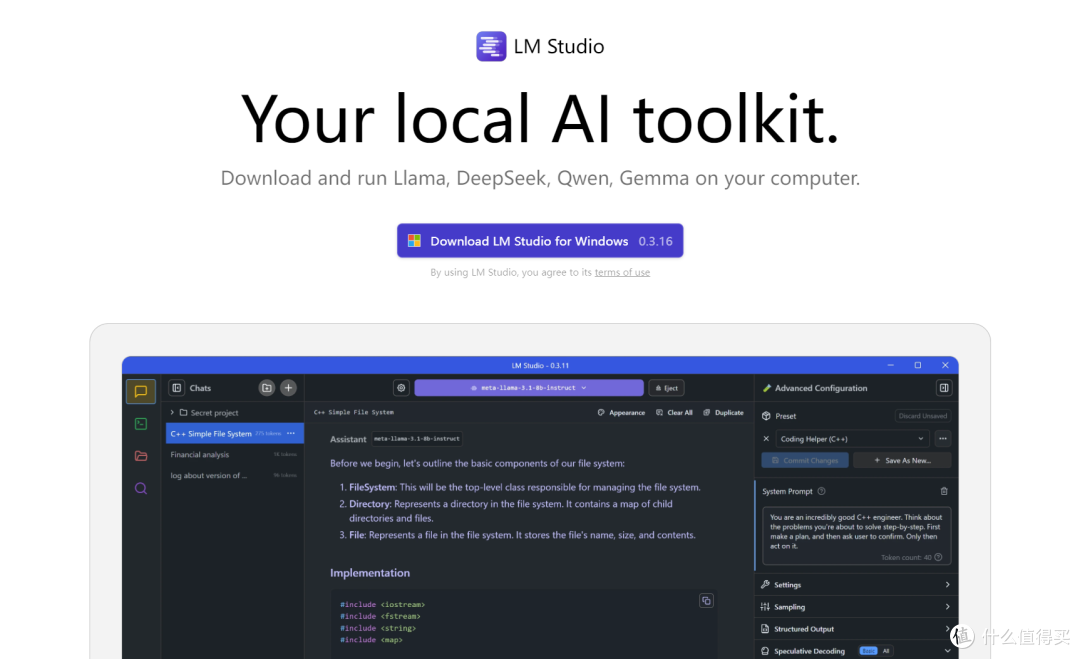The width and height of the screenshot is (1080, 659).
Task: Click the assistant's meta-llama-3.1-8b-instruct model tag
Action: pyautogui.click(x=417, y=439)
